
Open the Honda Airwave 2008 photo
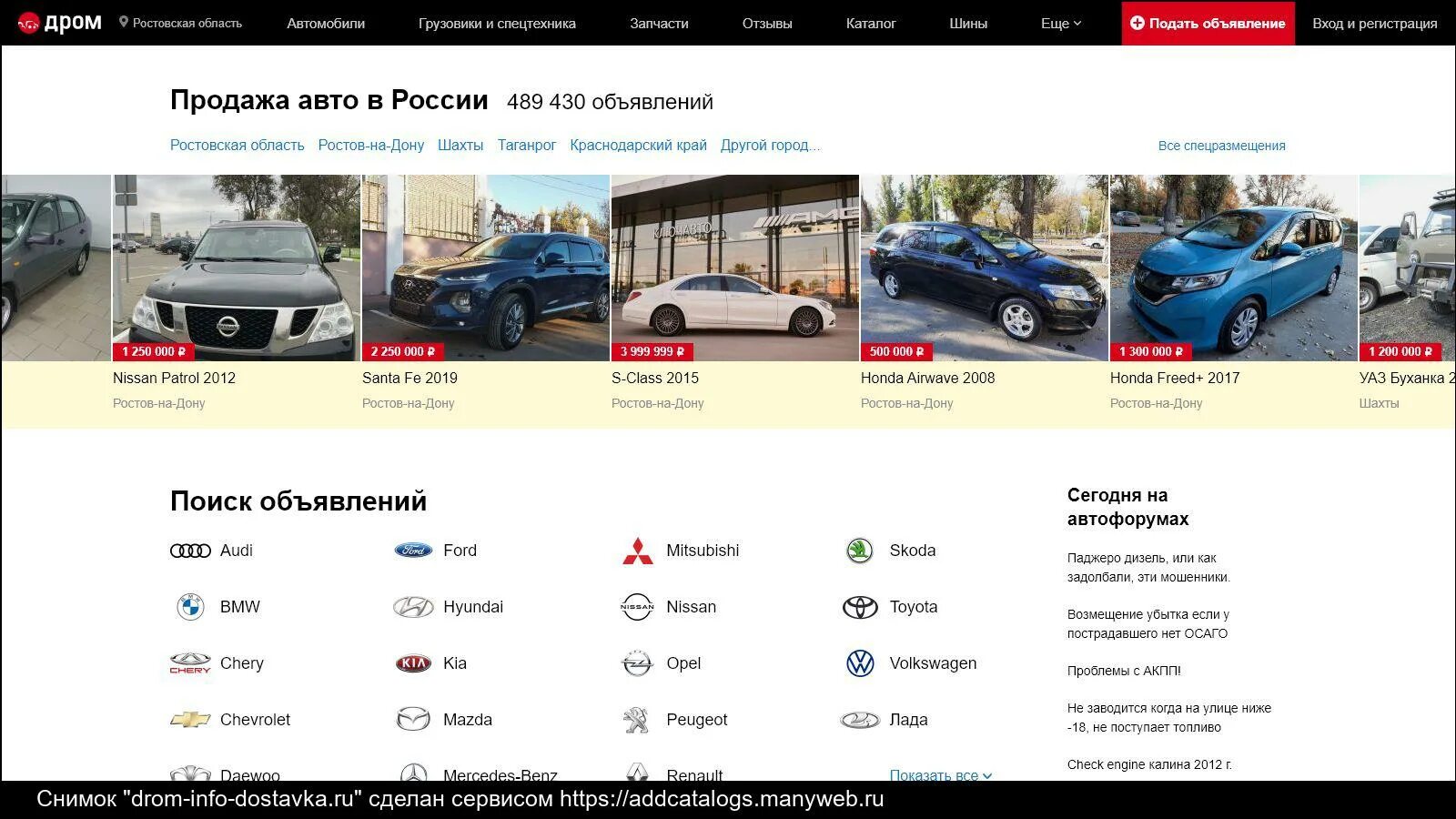(985, 268)
